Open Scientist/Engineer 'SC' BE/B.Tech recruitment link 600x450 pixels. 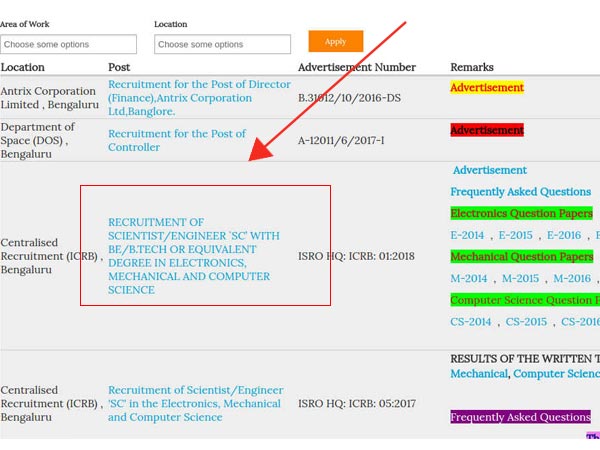pos(194,256)
